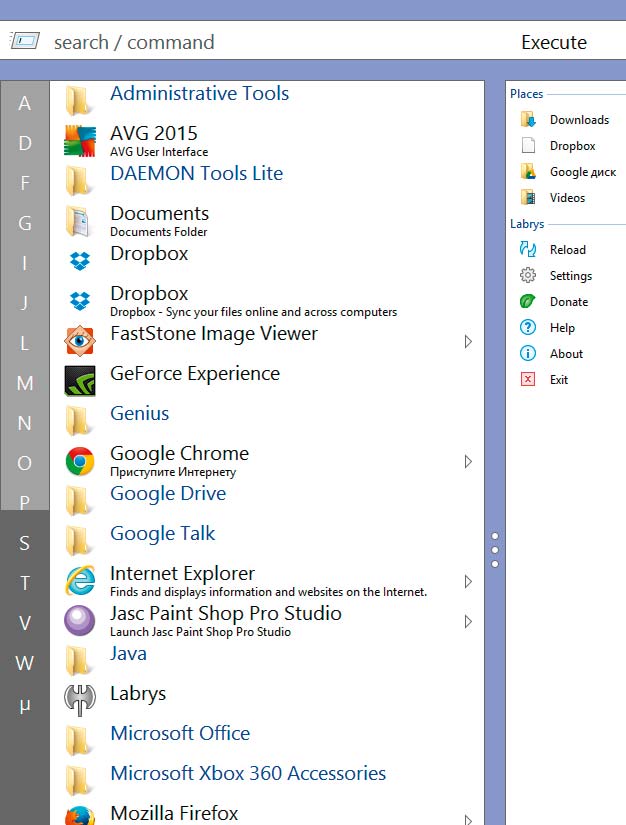Click the About info icon
626x825 pixels.
(528, 353)
